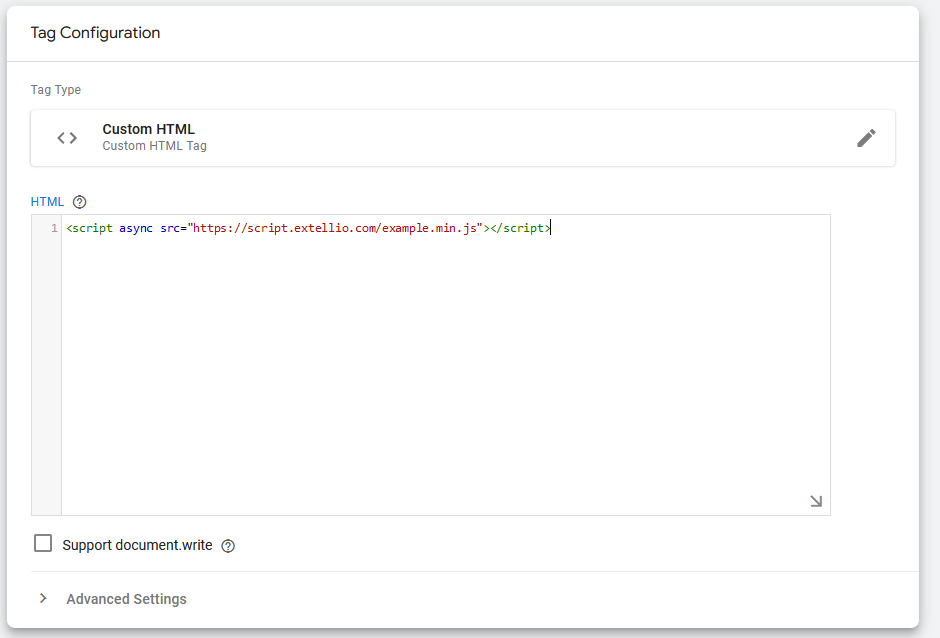Expand Advanced Settings using the chevron arrow
940x638 pixels.
coord(43,598)
